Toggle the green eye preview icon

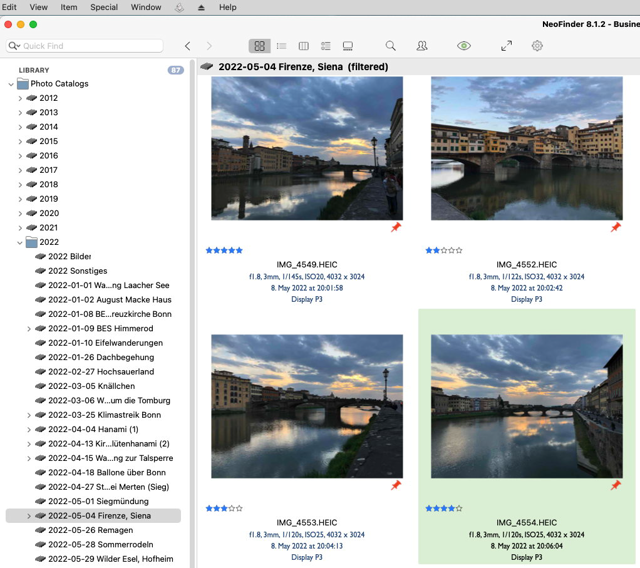pyautogui.click(x=464, y=46)
